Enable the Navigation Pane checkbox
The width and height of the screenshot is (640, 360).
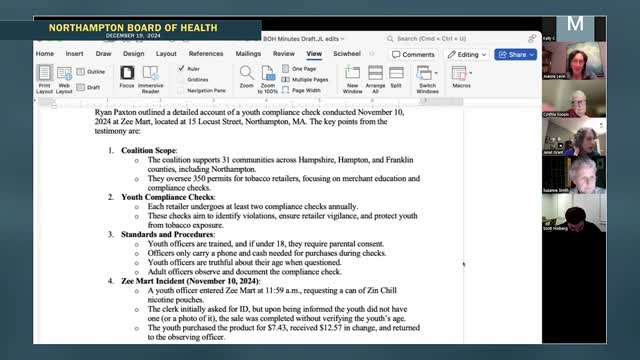pos(181,91)
